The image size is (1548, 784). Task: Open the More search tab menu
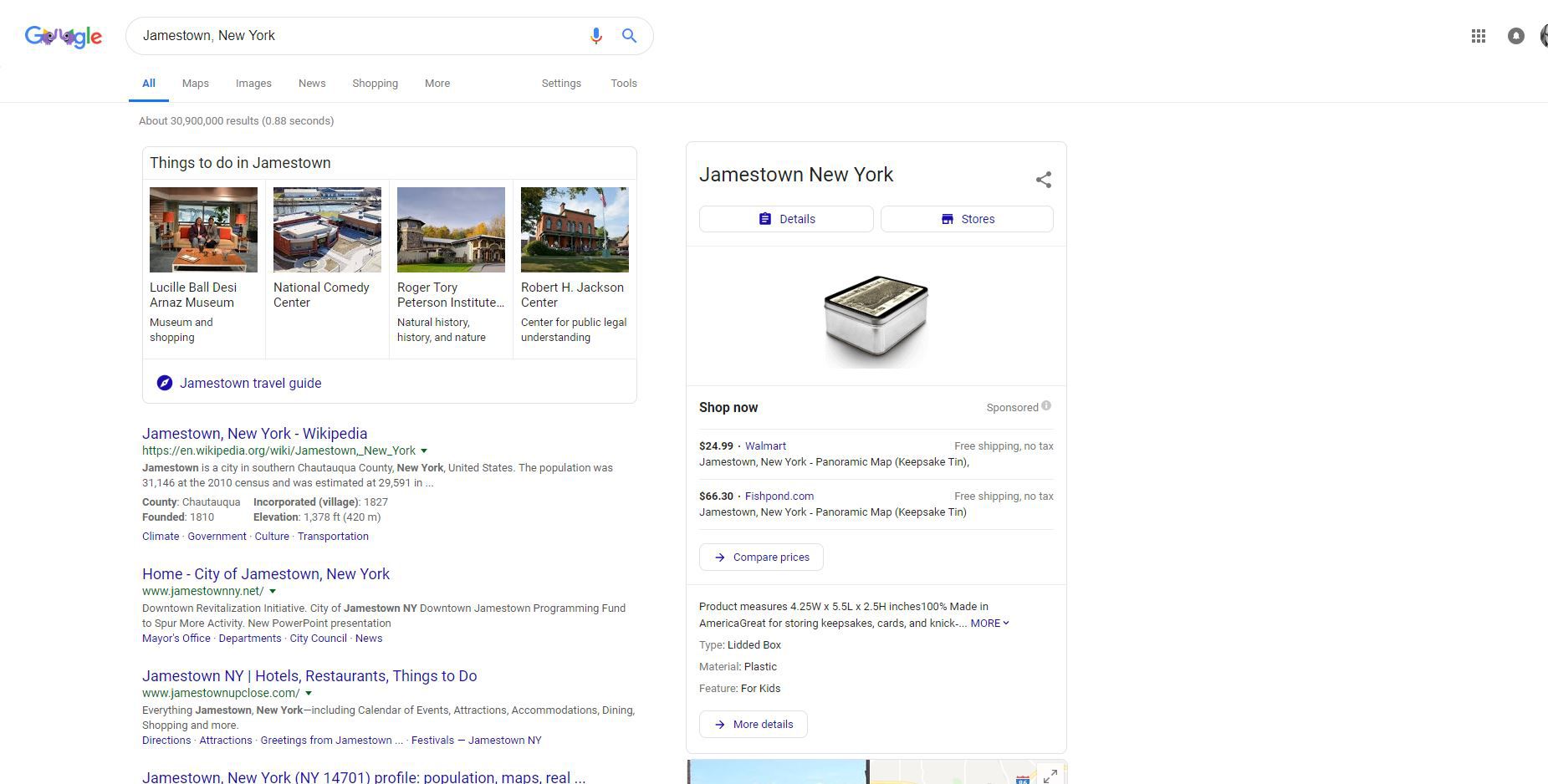(437, 84)
